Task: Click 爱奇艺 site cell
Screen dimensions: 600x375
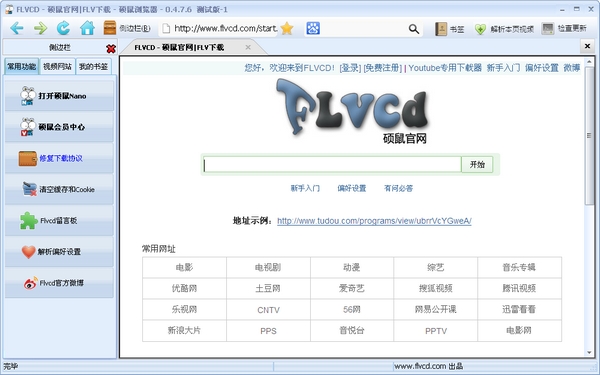Action: 352,288
